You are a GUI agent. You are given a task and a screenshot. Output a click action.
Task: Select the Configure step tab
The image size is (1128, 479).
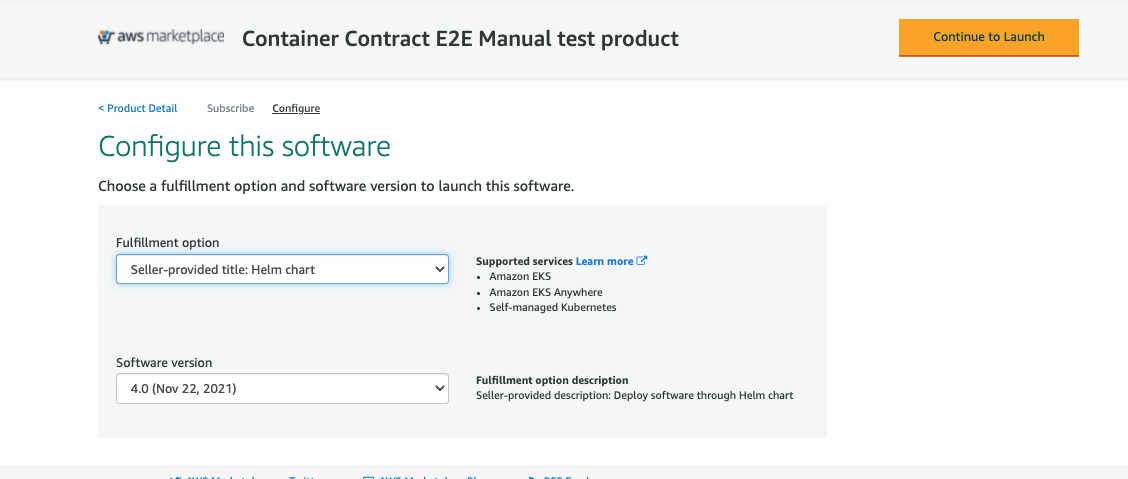296,108
